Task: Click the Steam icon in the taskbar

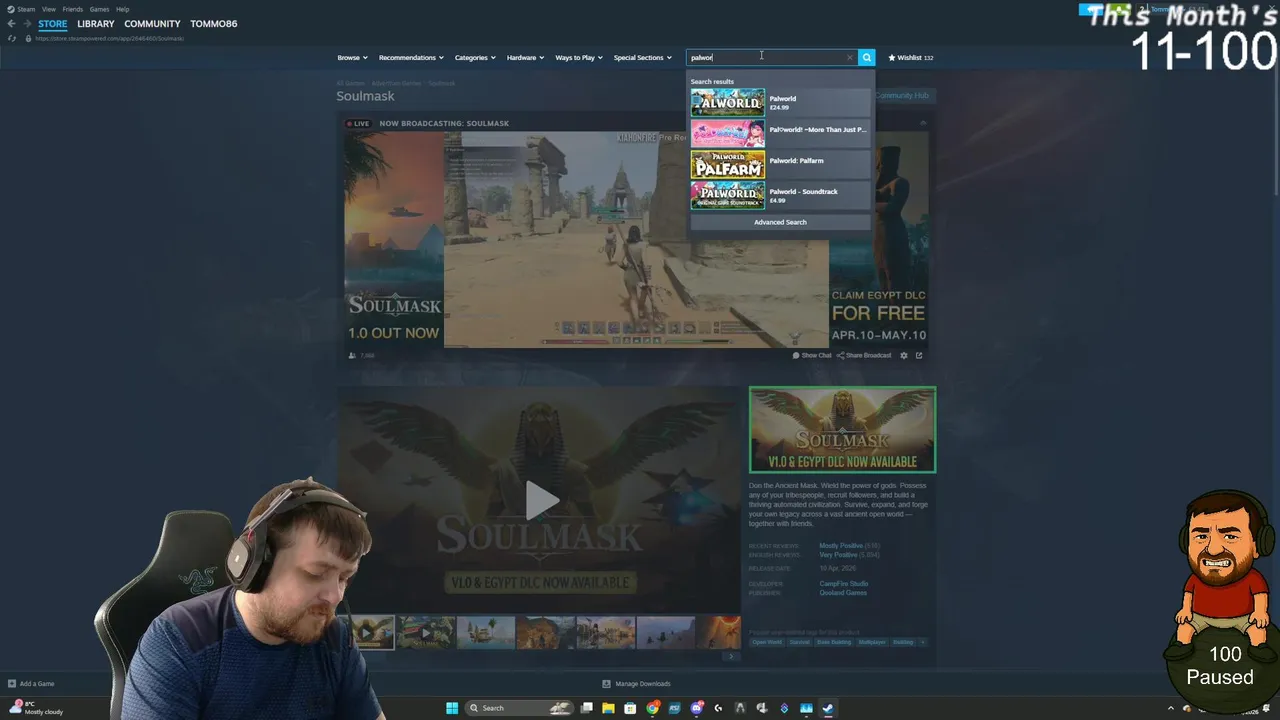Action: [x=828, y=708]
